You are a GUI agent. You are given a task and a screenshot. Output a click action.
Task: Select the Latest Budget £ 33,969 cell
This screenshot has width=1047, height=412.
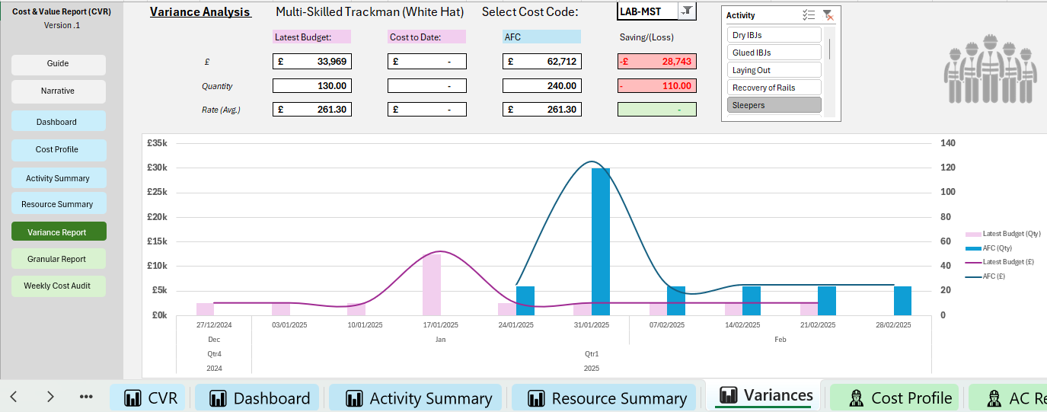pyautogui.click(x=312, y=61)
